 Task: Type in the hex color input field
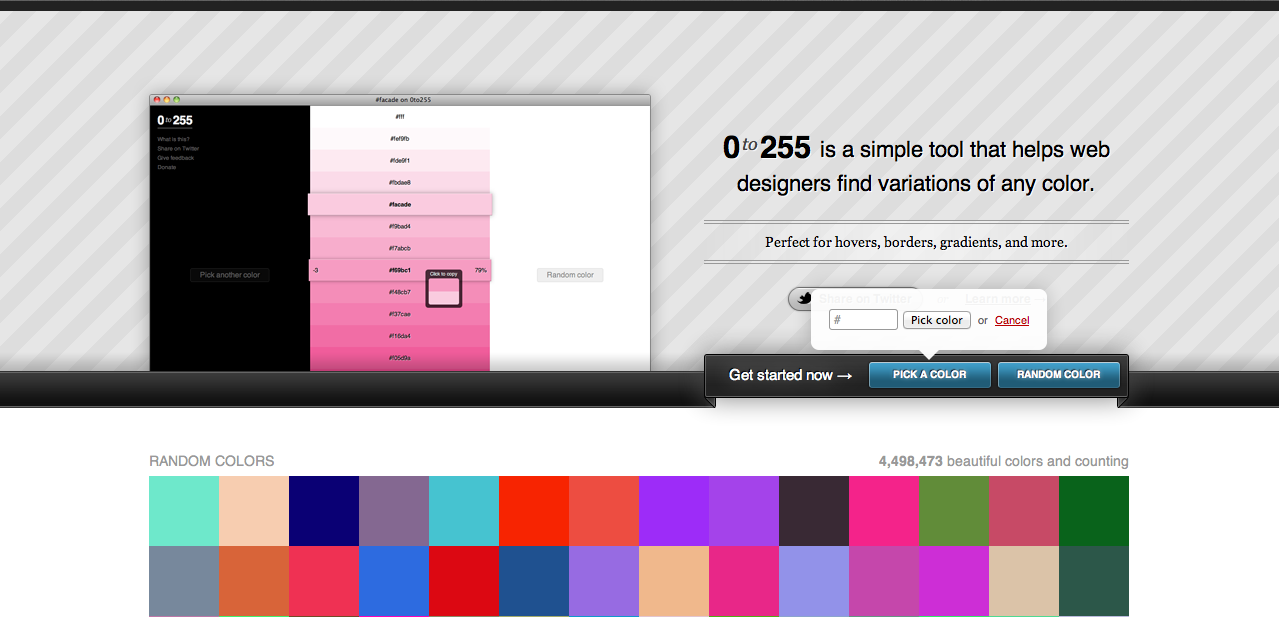coord(864,320)
